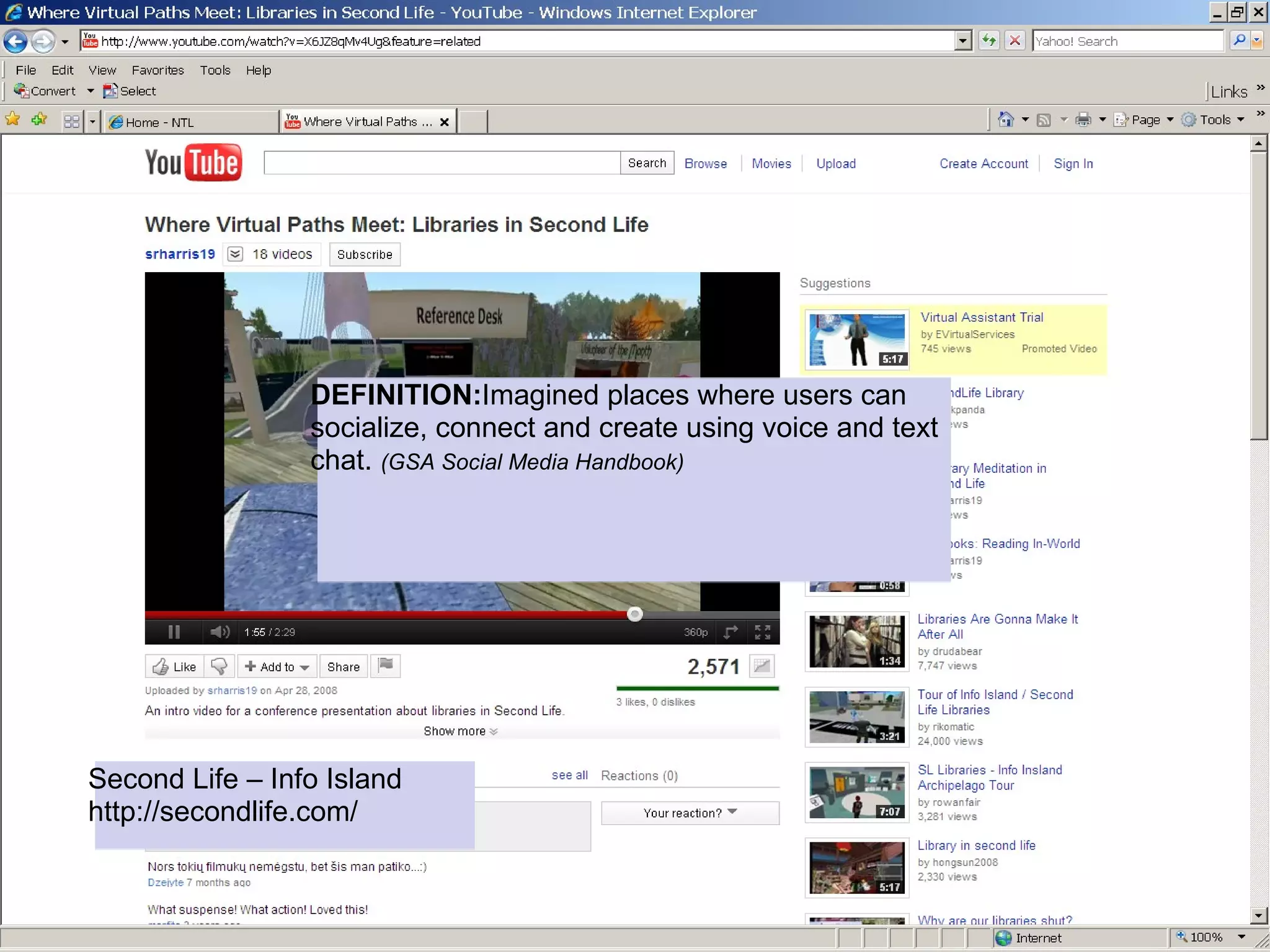
Task: Open the View menu
Action: coord(102,70)
